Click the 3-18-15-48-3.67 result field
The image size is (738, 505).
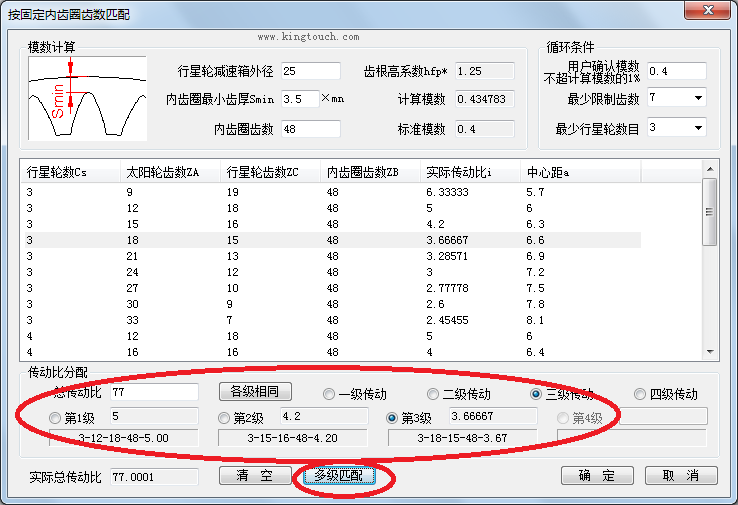coord(463,438)
